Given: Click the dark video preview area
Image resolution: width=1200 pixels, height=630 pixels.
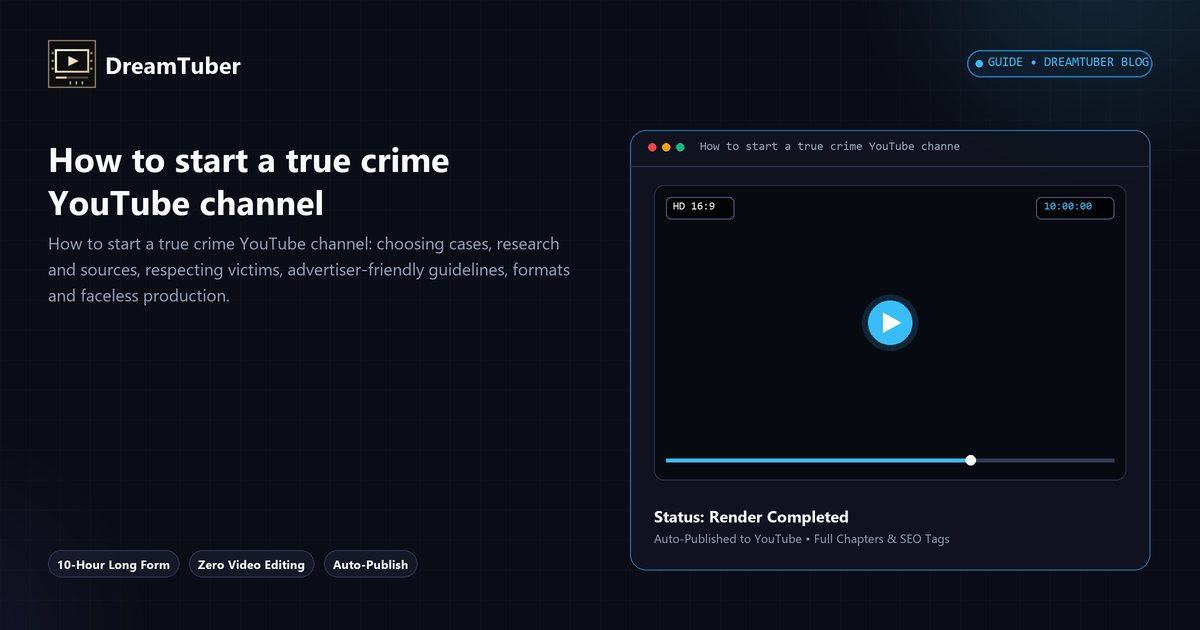Looking at the screenshot, I should [890, 332].
